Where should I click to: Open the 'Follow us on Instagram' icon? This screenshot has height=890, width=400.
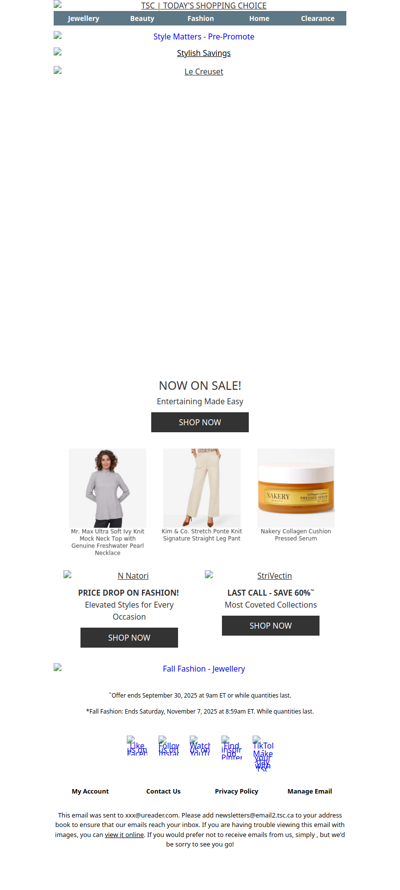point(169,745)
